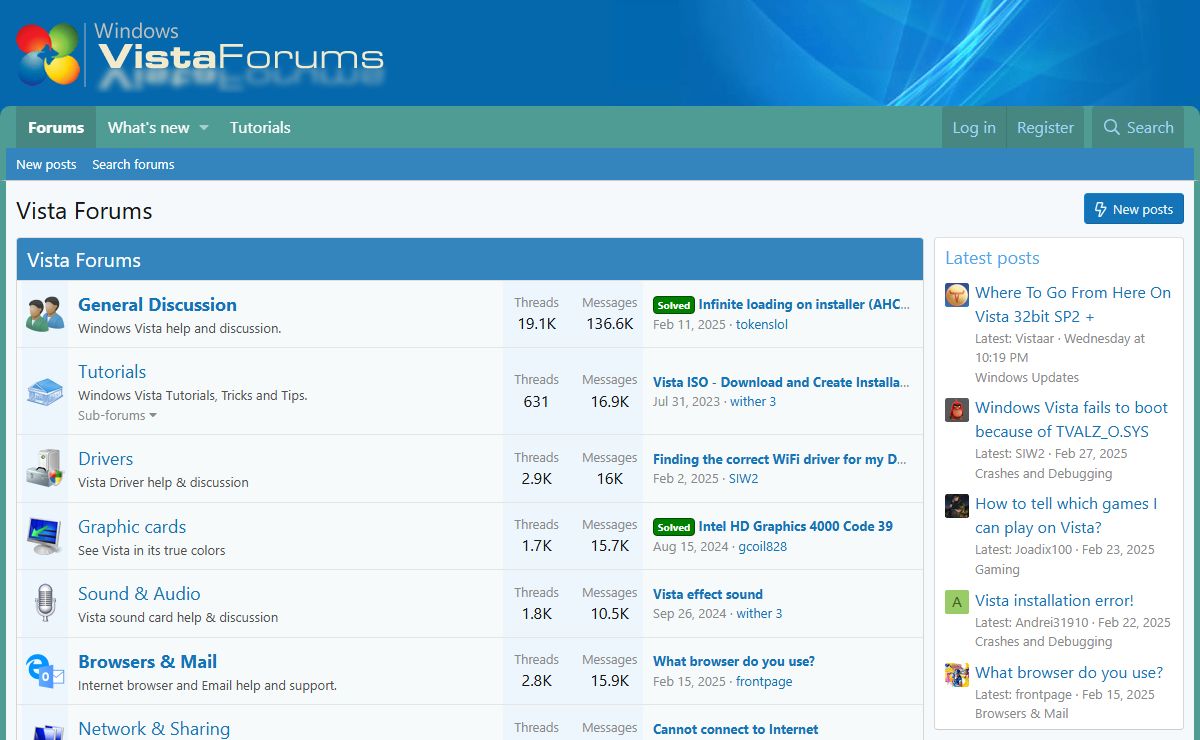Click the Browsers & Mail icon
The image size is (1200, 740).
[x=45, y=671]
